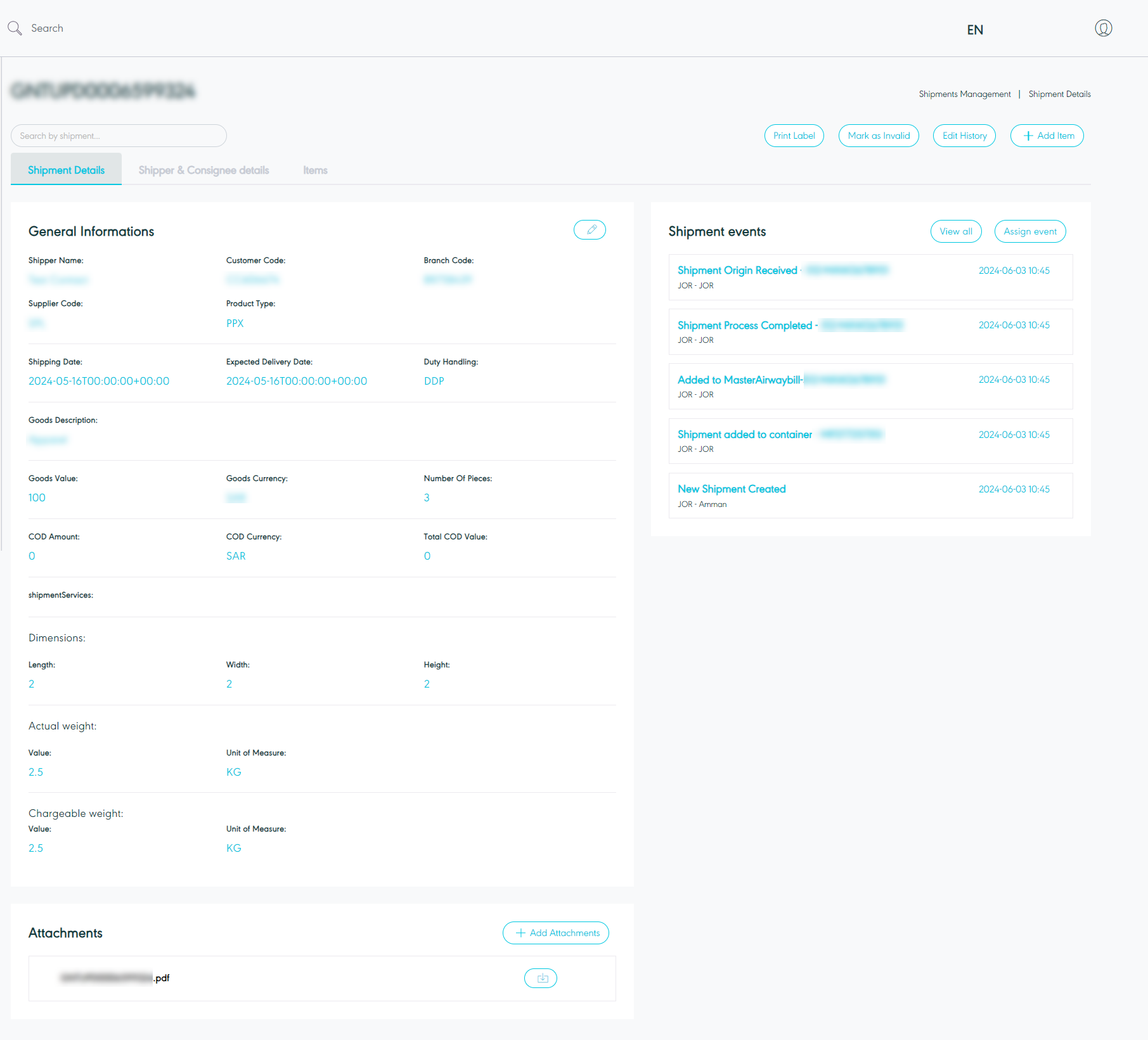Click View all shipment events
This screenshot has height=1040, width=1148.
tap(956, 231)
